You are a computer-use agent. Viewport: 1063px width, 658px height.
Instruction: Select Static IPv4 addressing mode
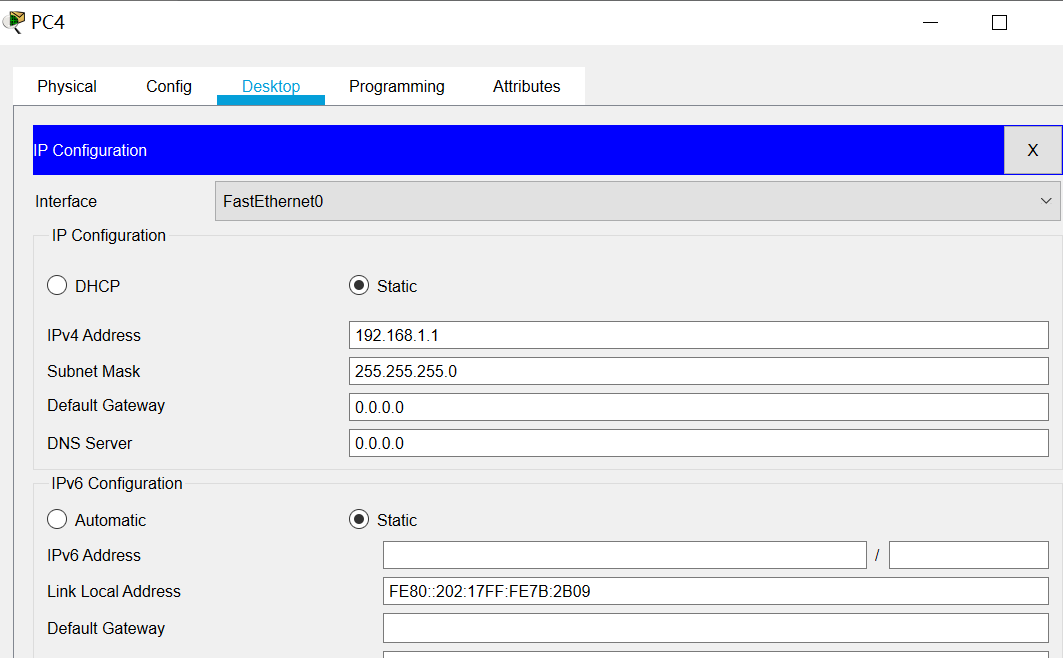pyautogui.click(x=358, y=285)
